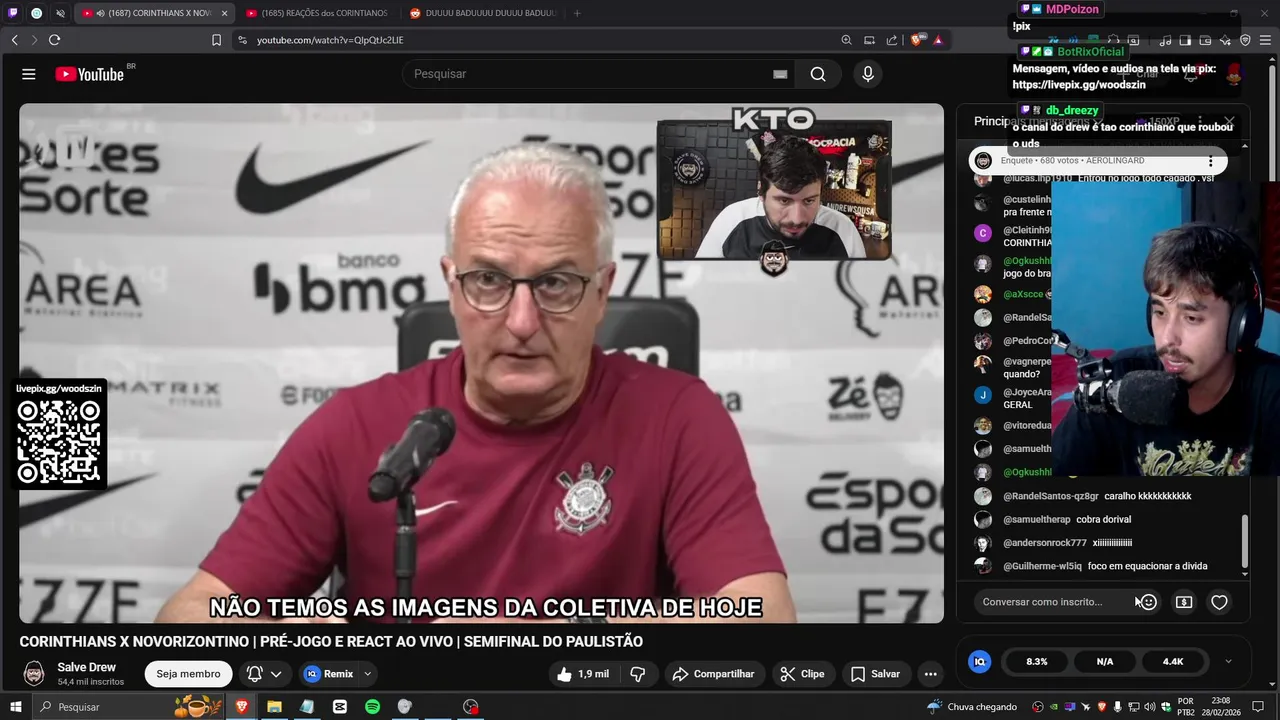This screenshot has height=720, width=1280.
Task: Expand the IQ stats bar chevron
Action: (x=1228, y=662)
